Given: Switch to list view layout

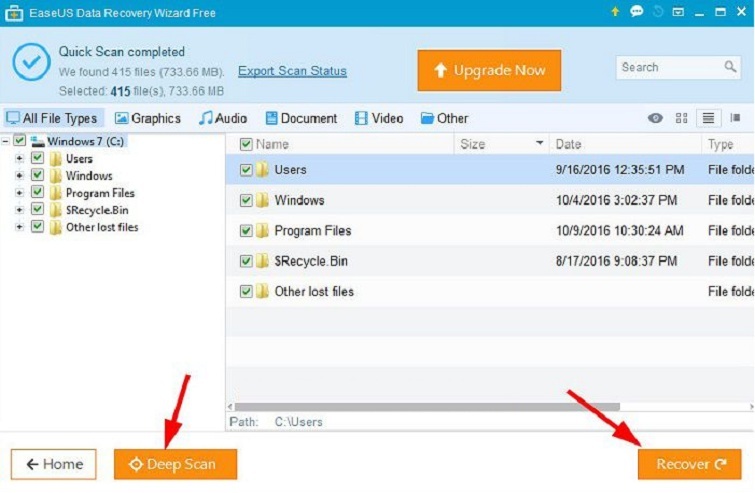Looking at the screenshot, I should [708, 118].
